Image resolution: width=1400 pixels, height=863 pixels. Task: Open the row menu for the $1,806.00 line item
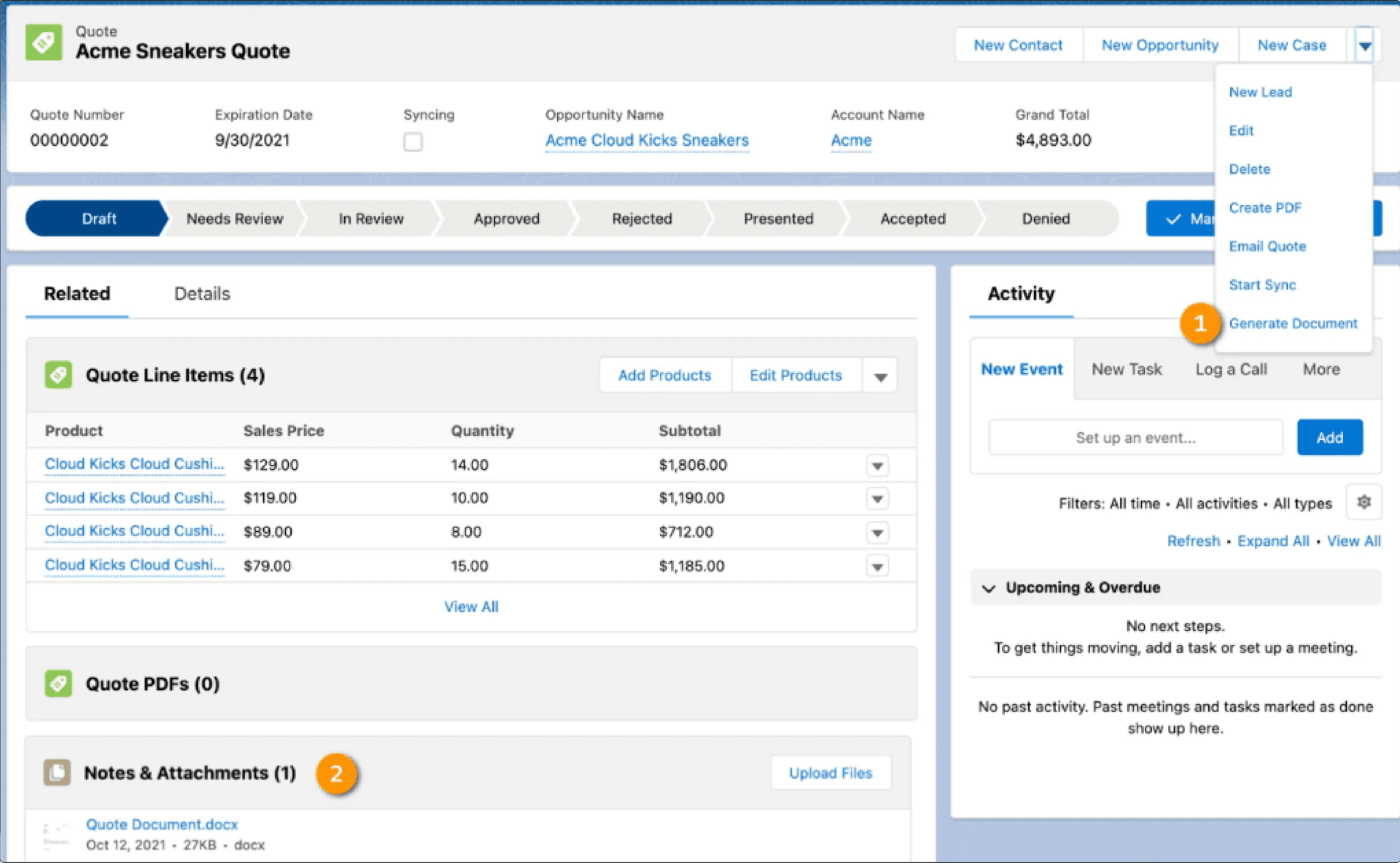pos(877,465)
